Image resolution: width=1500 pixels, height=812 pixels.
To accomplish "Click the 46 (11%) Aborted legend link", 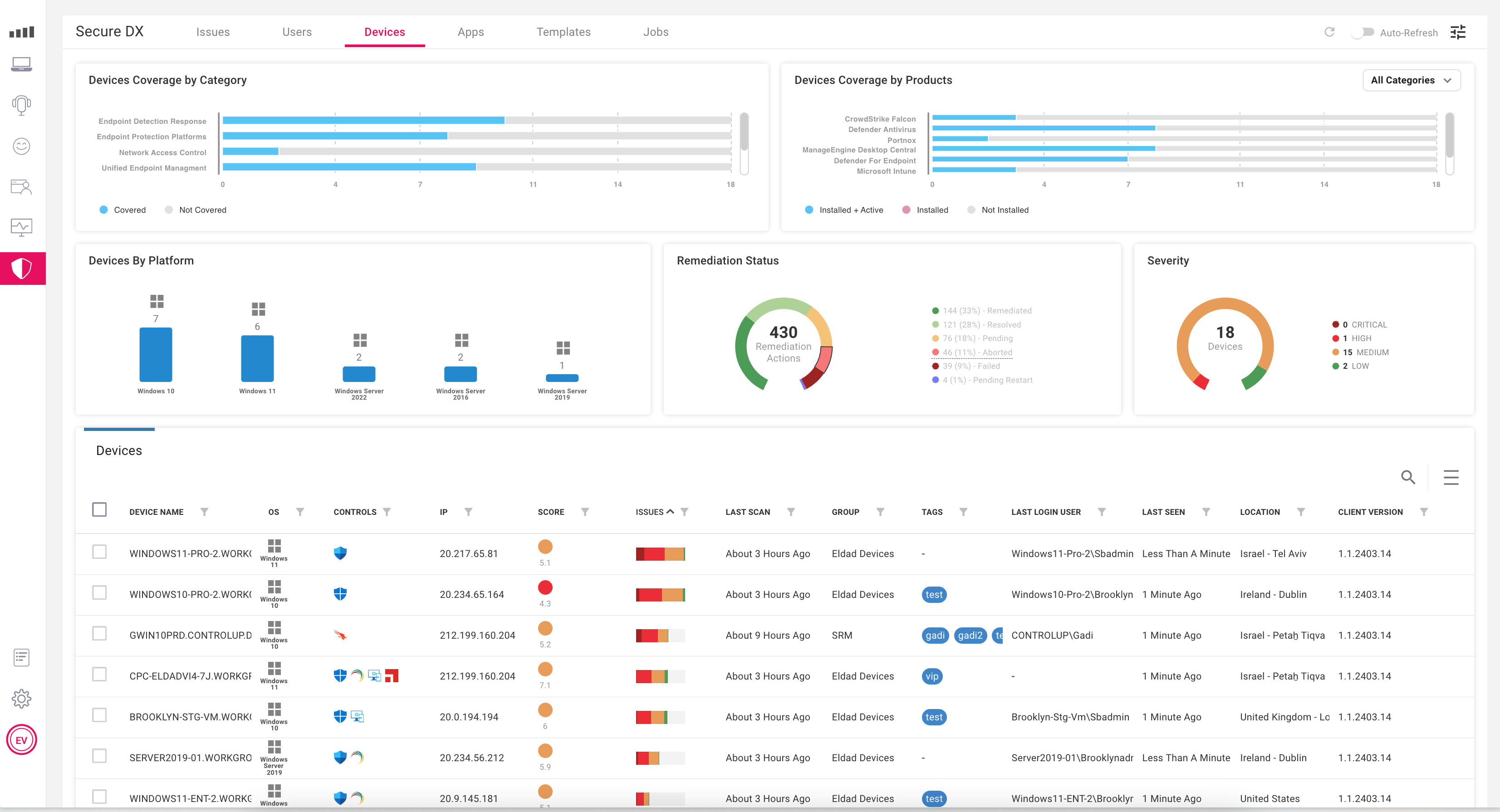I will (977, 352).
